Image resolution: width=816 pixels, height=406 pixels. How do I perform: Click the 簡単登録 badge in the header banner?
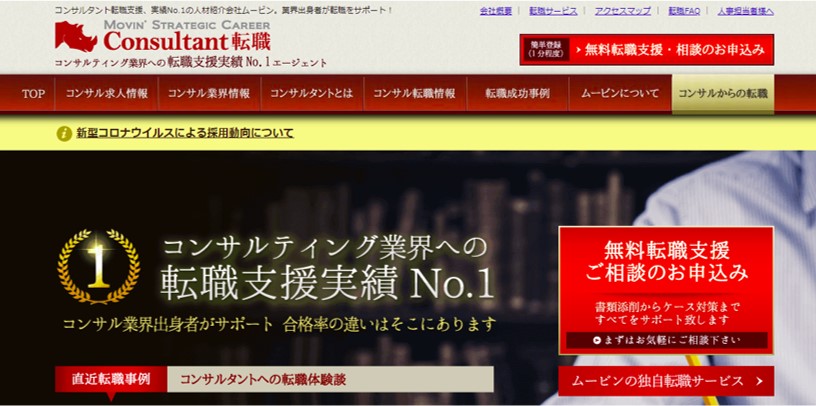pos(545,50)
